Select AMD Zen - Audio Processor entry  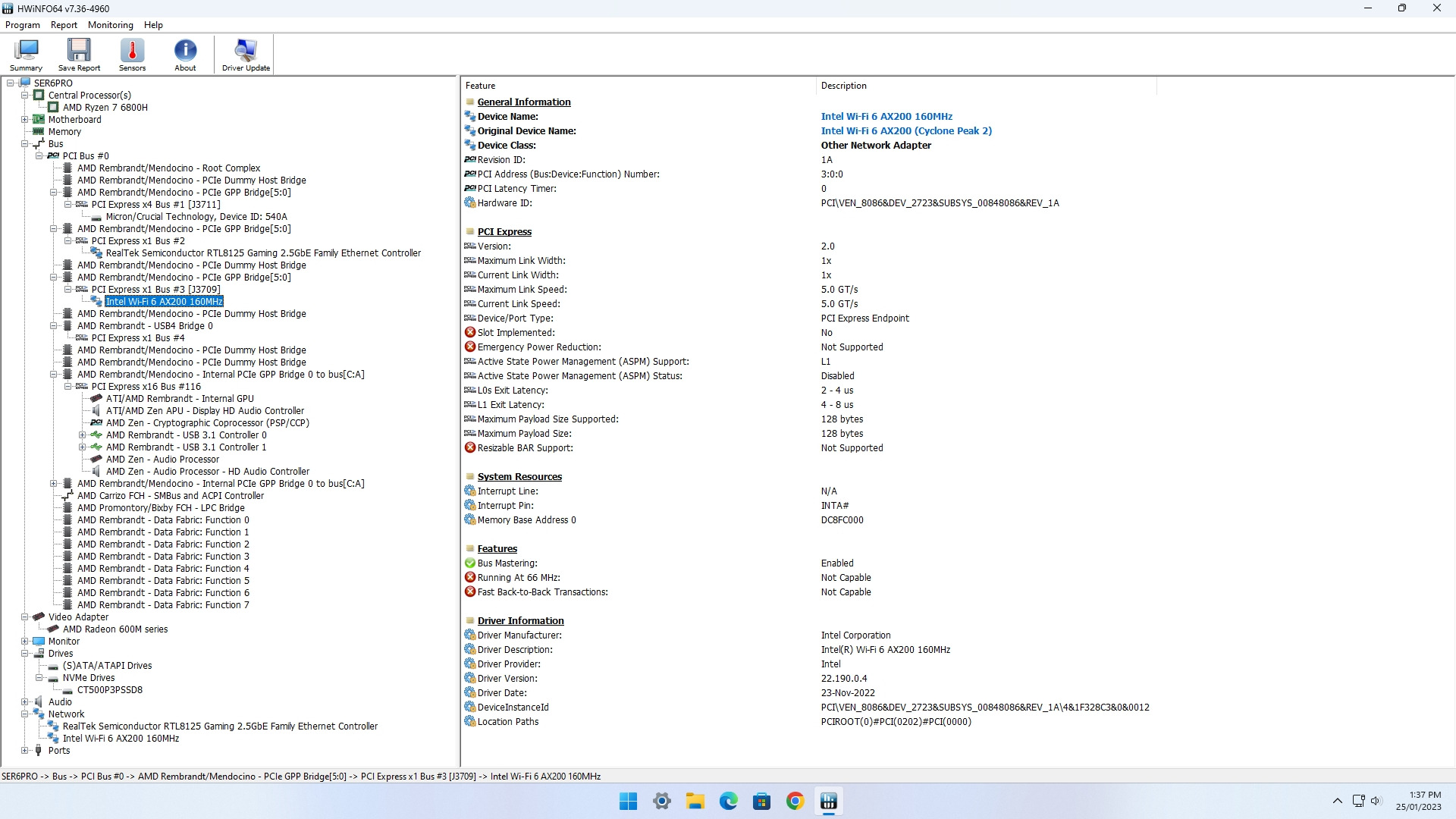(162, 460)
